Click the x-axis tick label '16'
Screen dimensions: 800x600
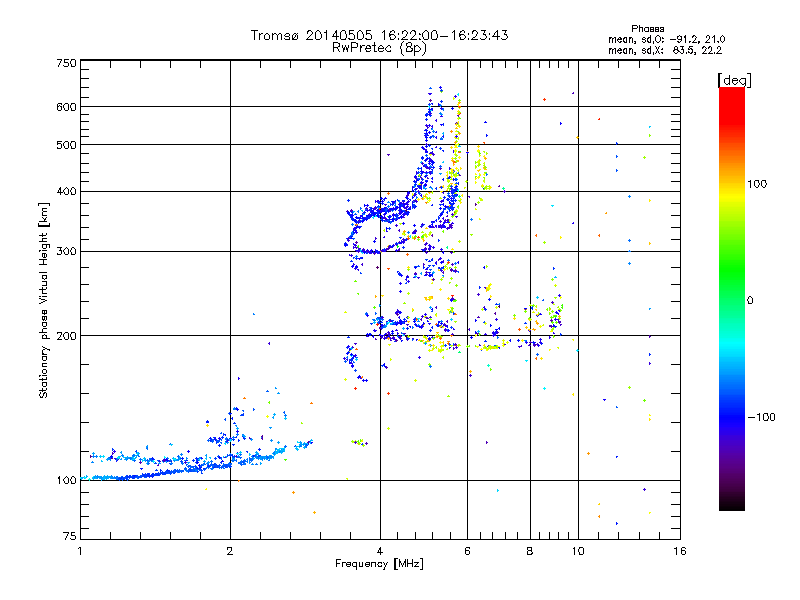(x=680, y=551)
